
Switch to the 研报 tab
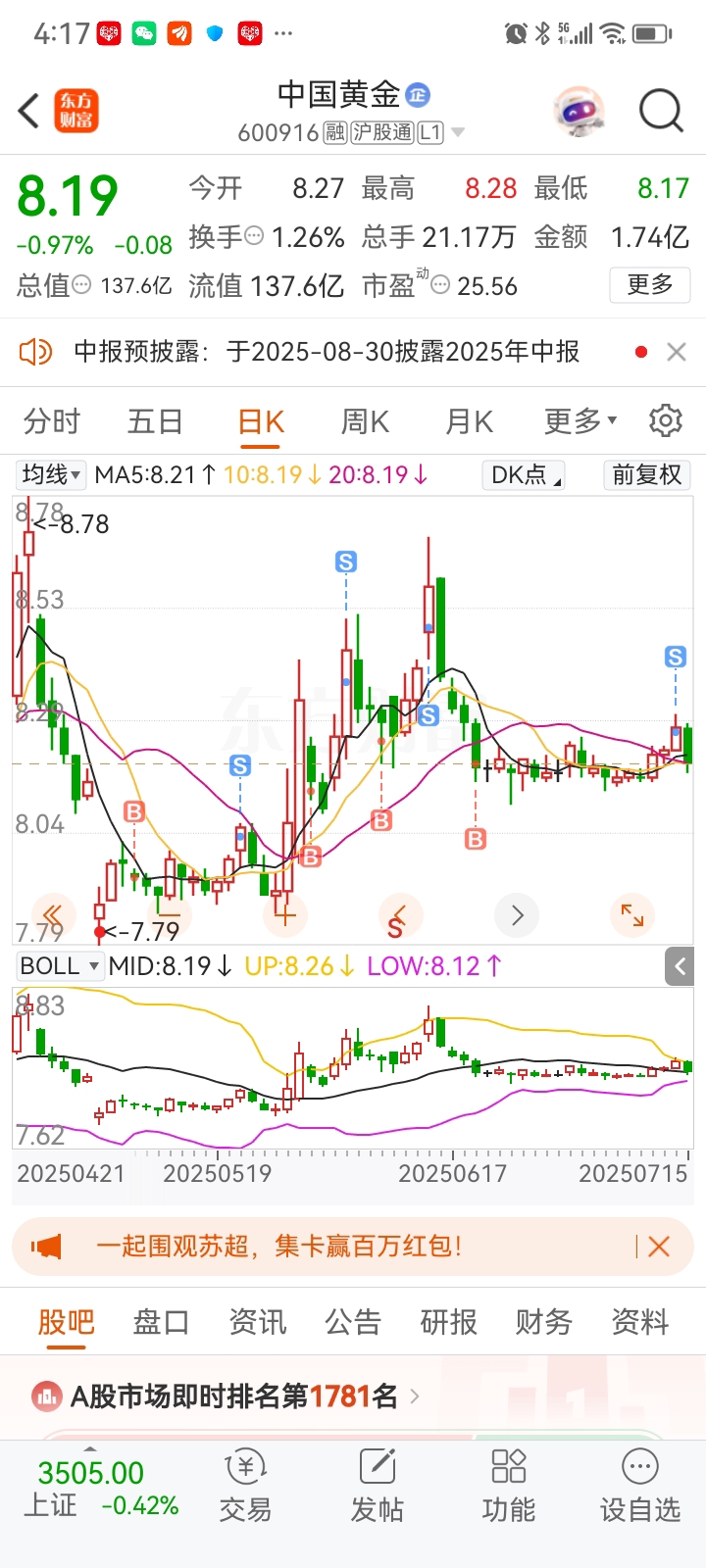pyautogui.click(x=448, y=1322)
